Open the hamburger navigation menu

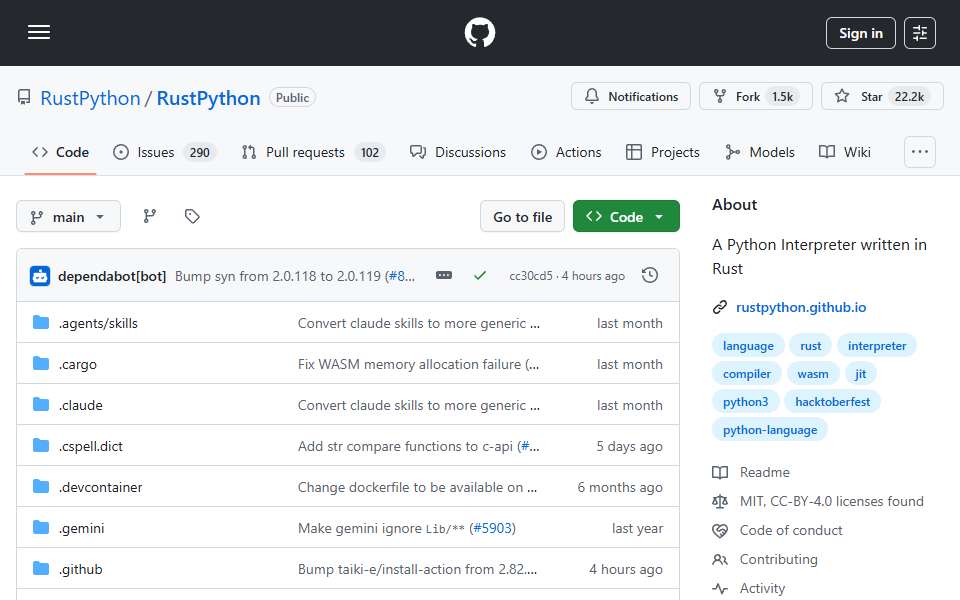coord(39,32)
